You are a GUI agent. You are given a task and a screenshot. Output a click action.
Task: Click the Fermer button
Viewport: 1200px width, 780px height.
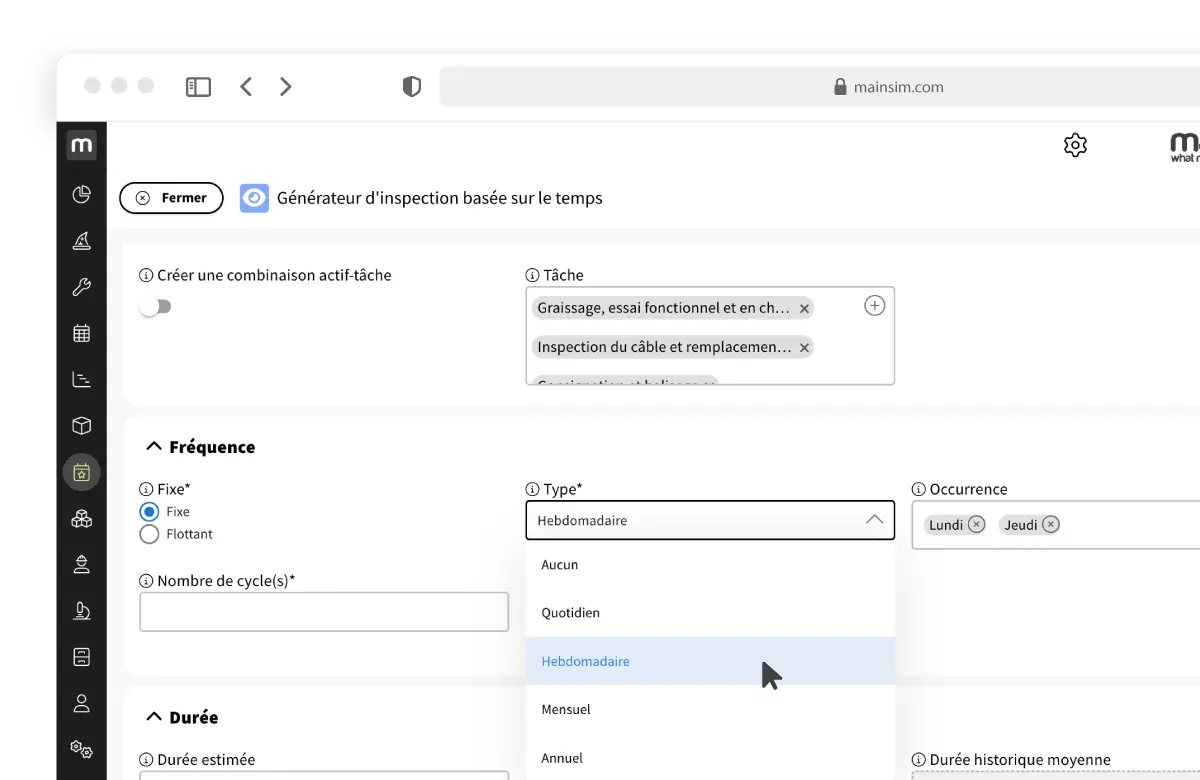coord(171,198)
